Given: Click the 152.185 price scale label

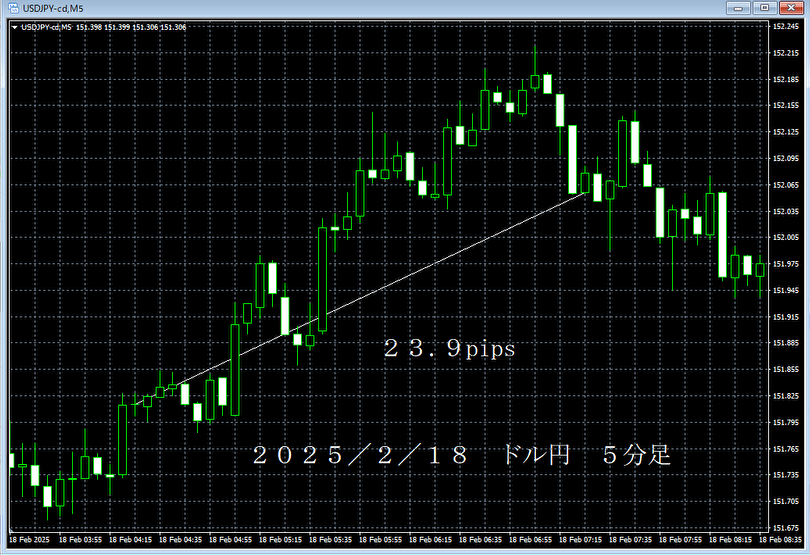Looking at the screenshot, I should (x=785, y=79).
